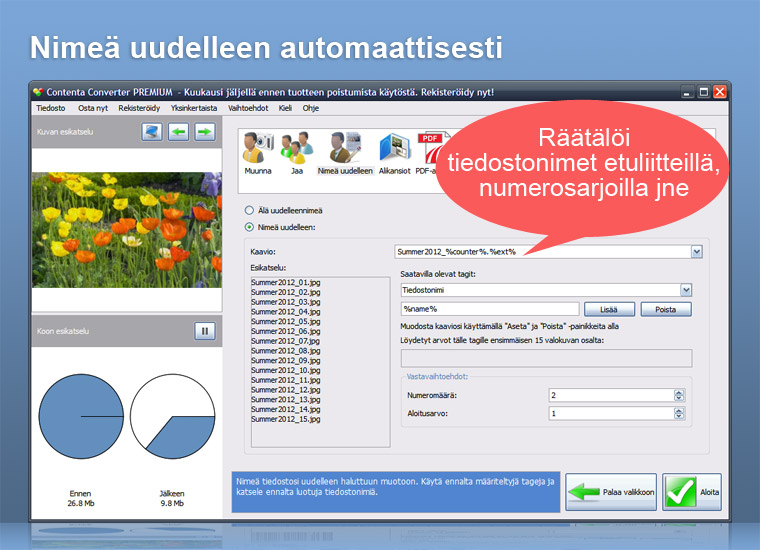Viewport: 760px width, 550px height.
Task: Select Summer2012_09.jpg in preview list
Action: (x=286, y=361)
